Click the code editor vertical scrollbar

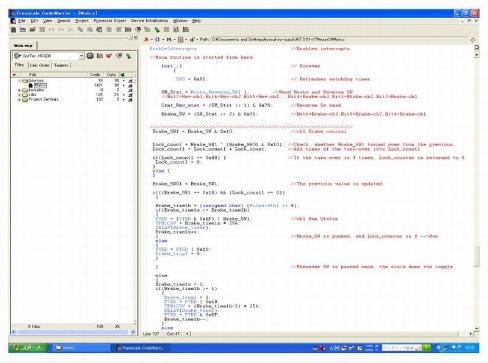[477, 190]
